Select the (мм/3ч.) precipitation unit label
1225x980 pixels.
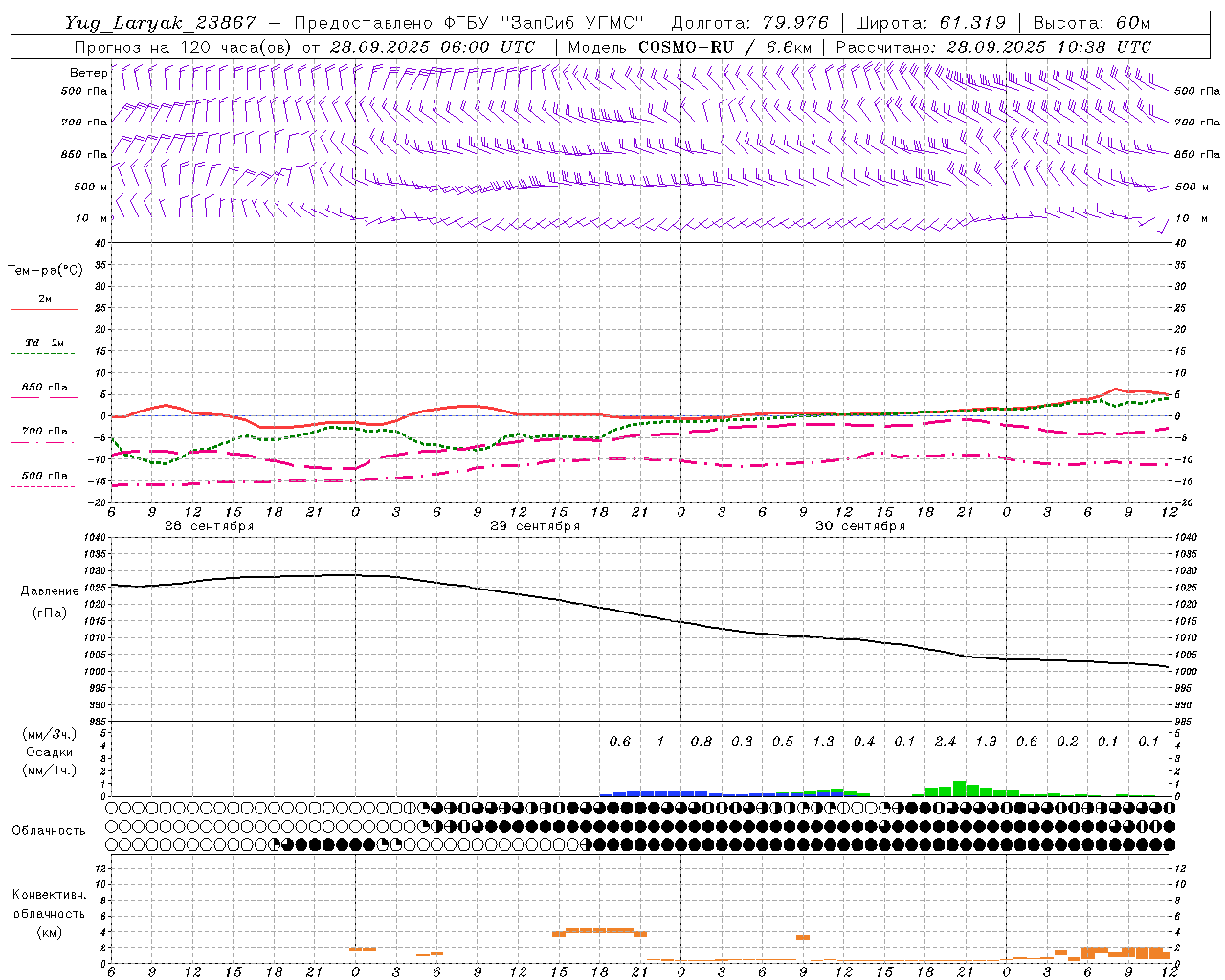pyautogui.click(x=50, y=734)
